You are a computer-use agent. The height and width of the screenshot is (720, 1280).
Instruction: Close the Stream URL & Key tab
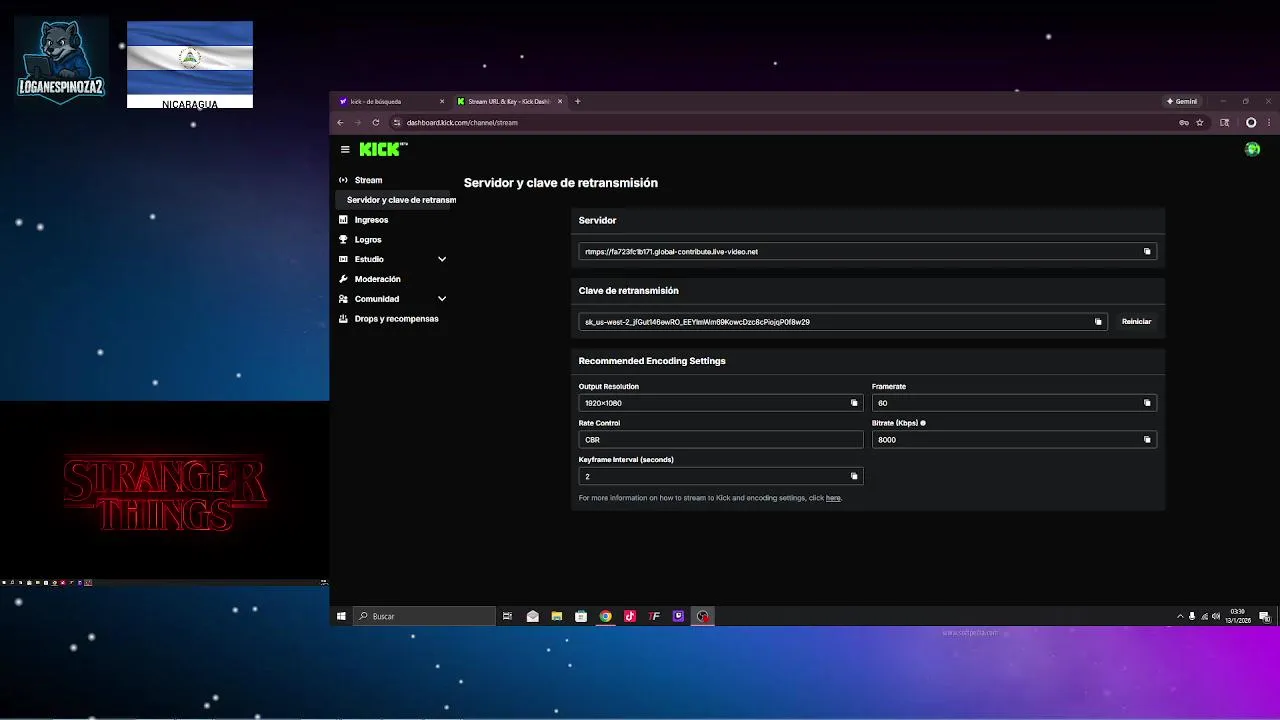pos(560,101)
